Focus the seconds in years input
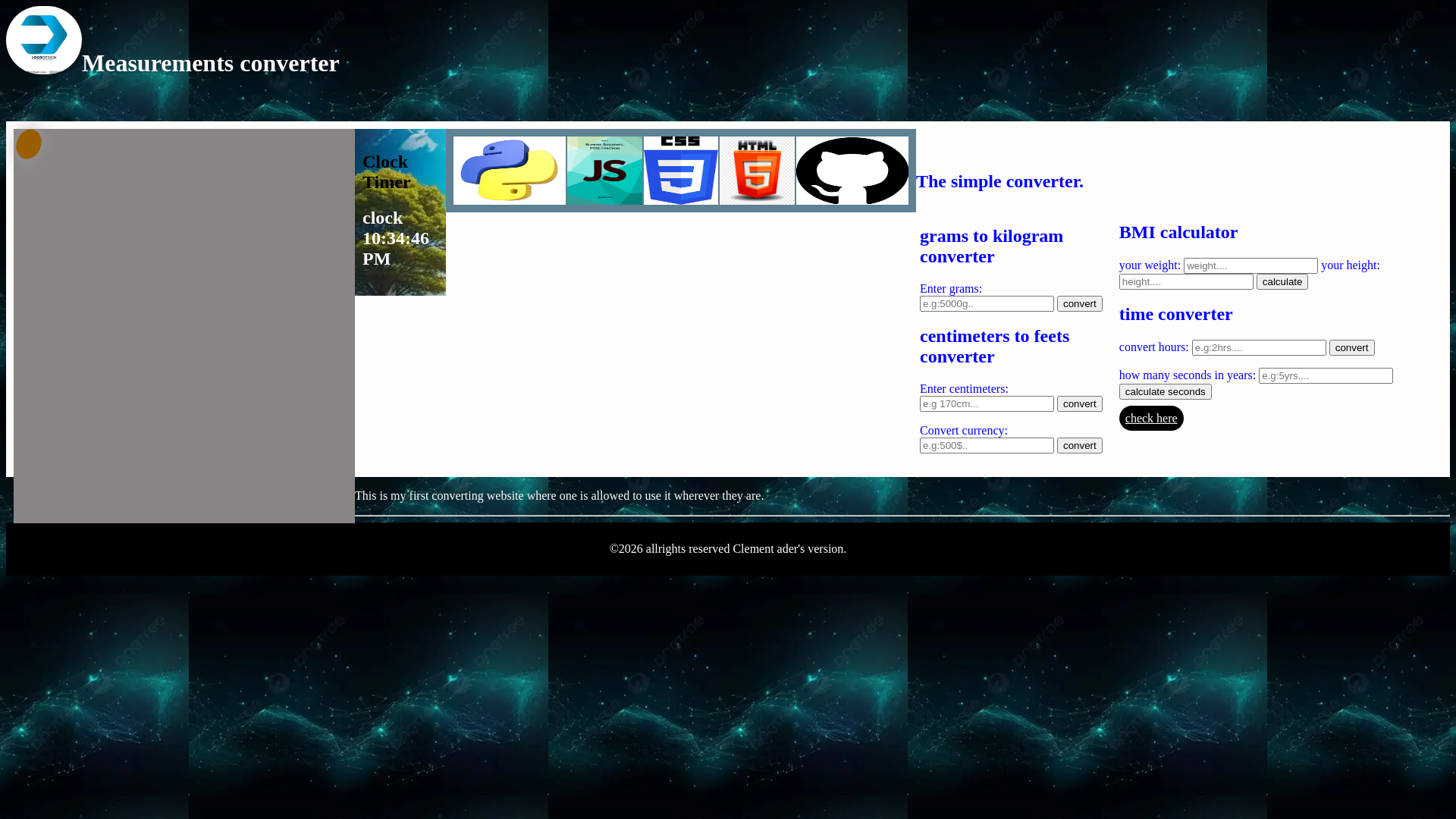Viewport: 1456px width, 819px height. tap(1325, 376)
